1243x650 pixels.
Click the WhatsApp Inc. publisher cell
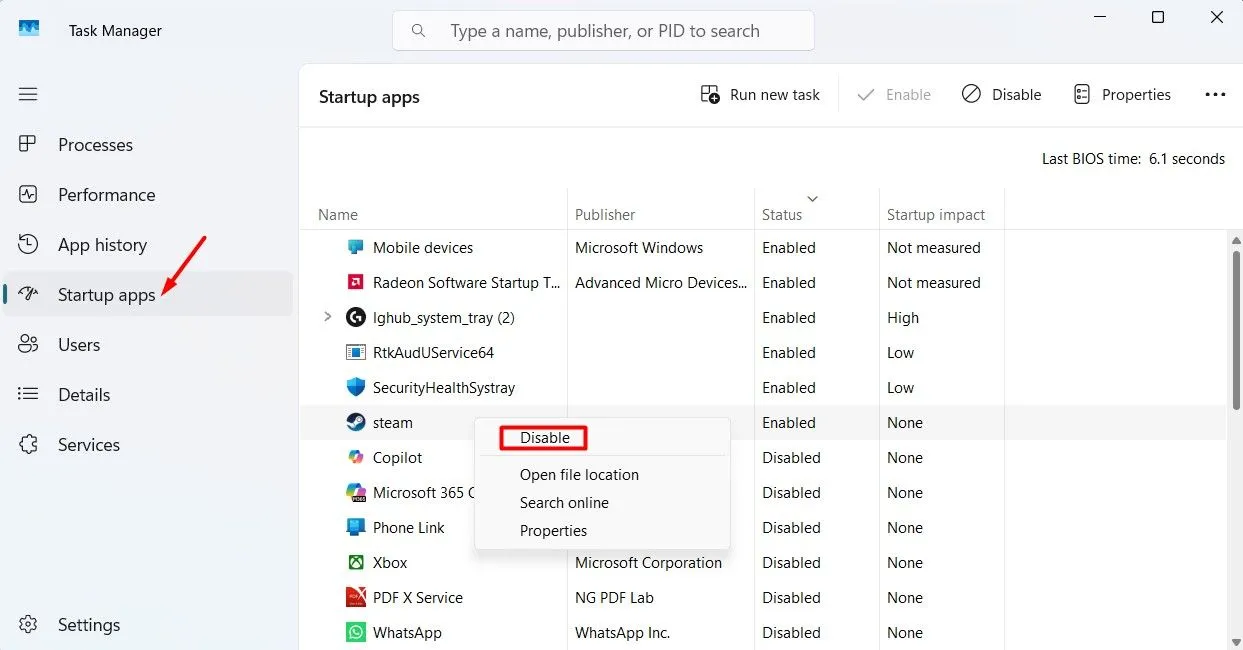coord(622,633)
